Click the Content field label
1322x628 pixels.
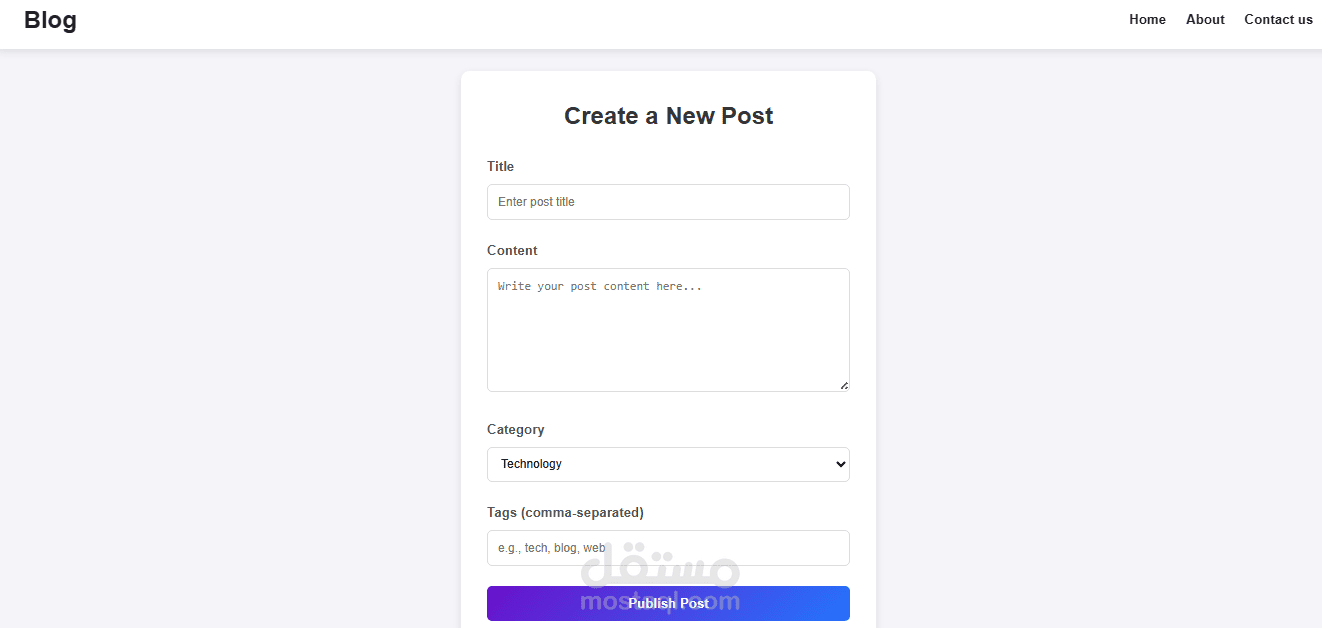tap(512, 250)
